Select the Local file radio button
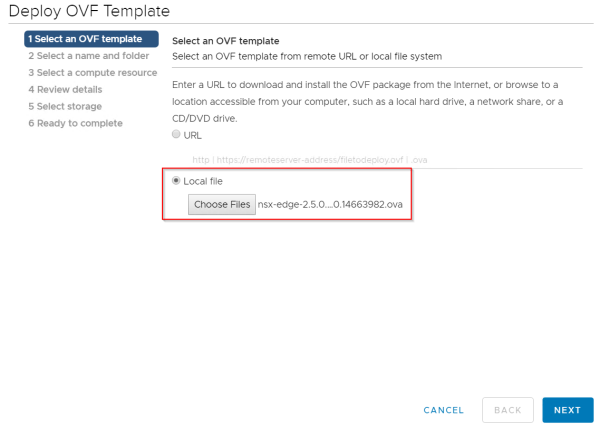This screenshot has height=428, width=600. [x=177, y=181]
